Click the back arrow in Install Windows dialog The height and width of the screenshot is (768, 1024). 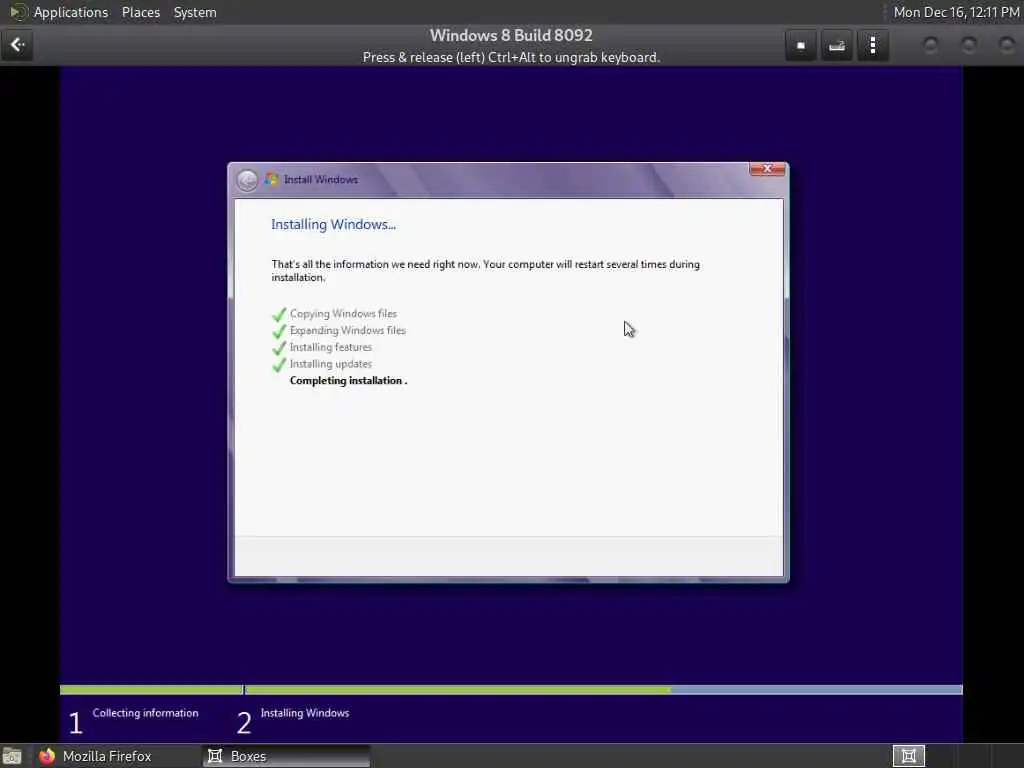point(248,180)
